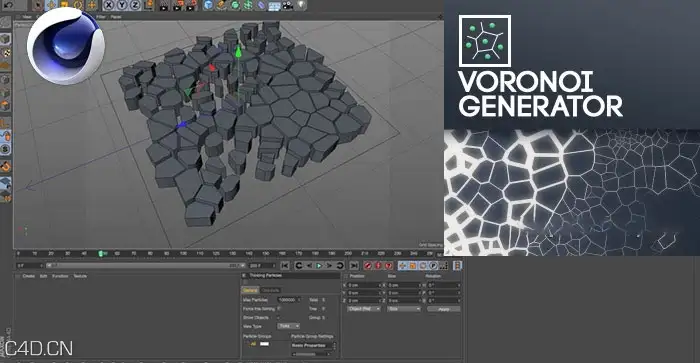Image resolution: width=700 pixels, height=363 pixels.
Task: Select the Rotate tool
Action: point(78,5)
